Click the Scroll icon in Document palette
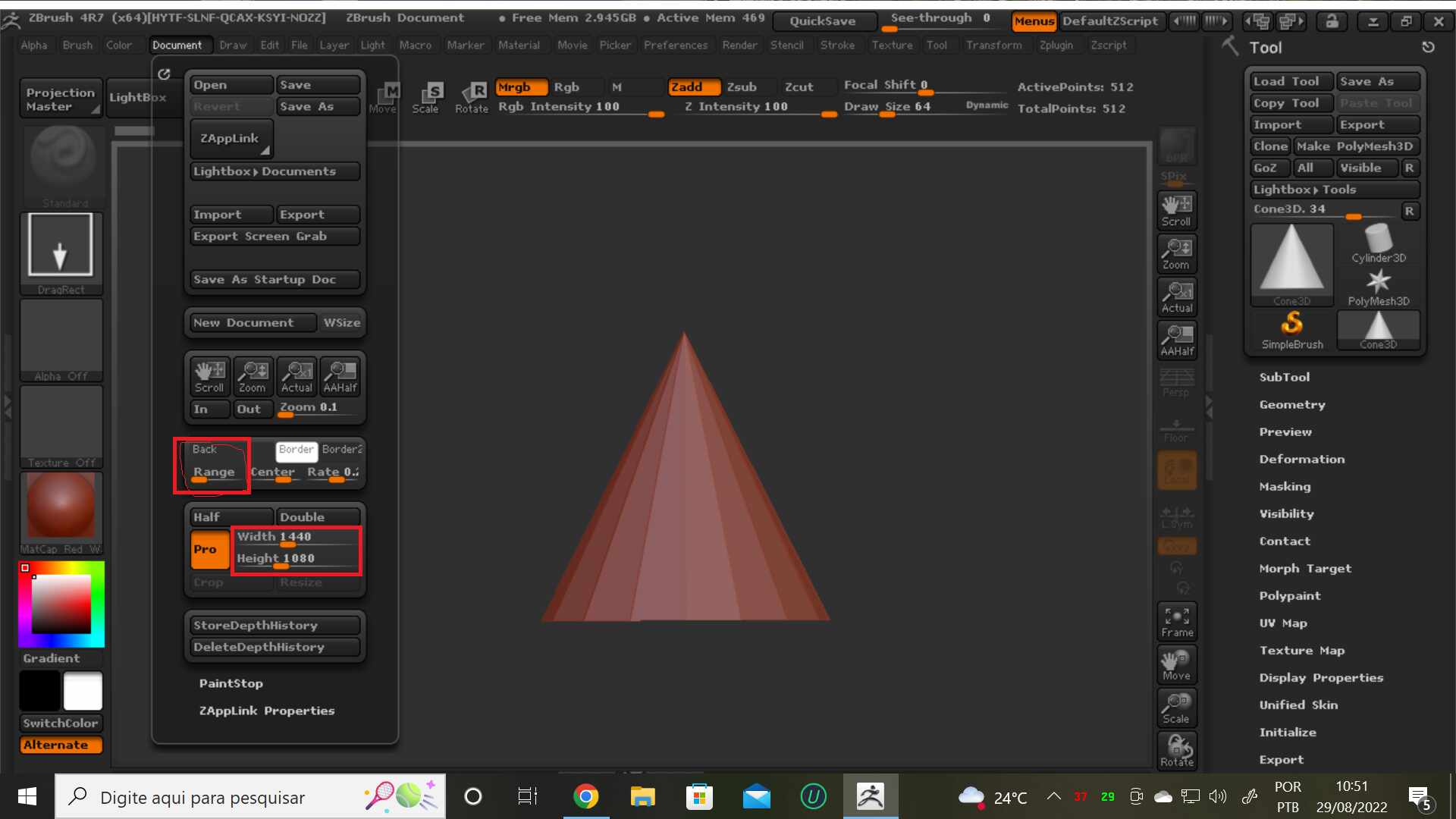Screen dimensions: 1456x819 209,377
